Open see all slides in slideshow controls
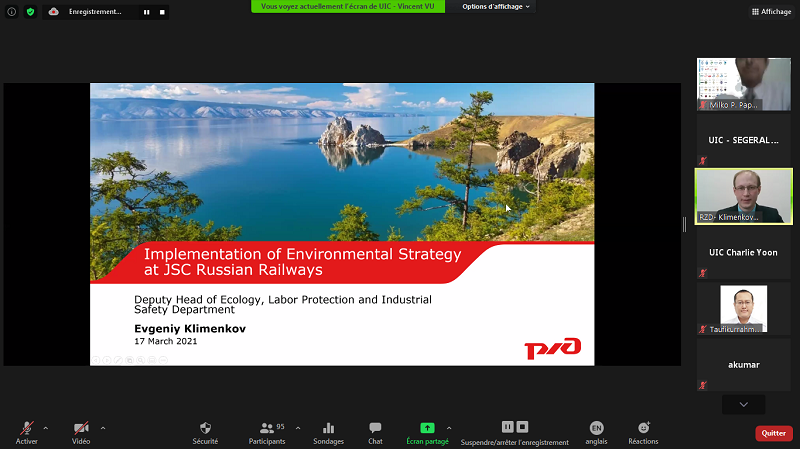The height and width of the screenshot is (449, 800). 130,360
